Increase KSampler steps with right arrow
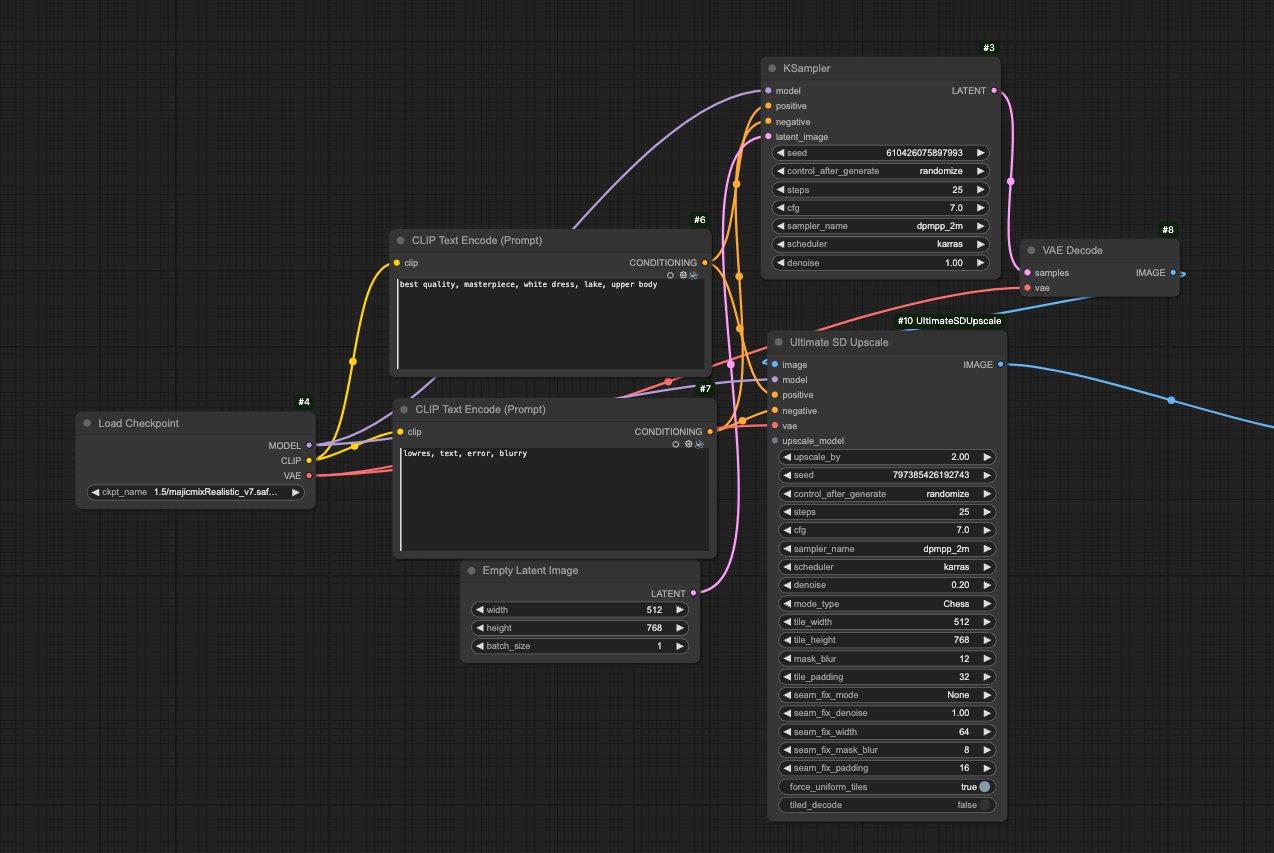 coord(981,190)
